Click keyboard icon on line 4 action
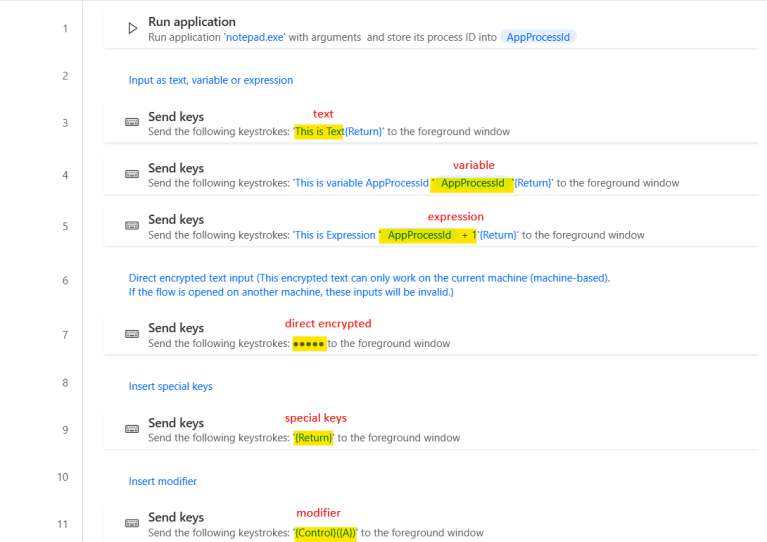The height and width of the screenshot is (542, 767). tap(132, 175)
